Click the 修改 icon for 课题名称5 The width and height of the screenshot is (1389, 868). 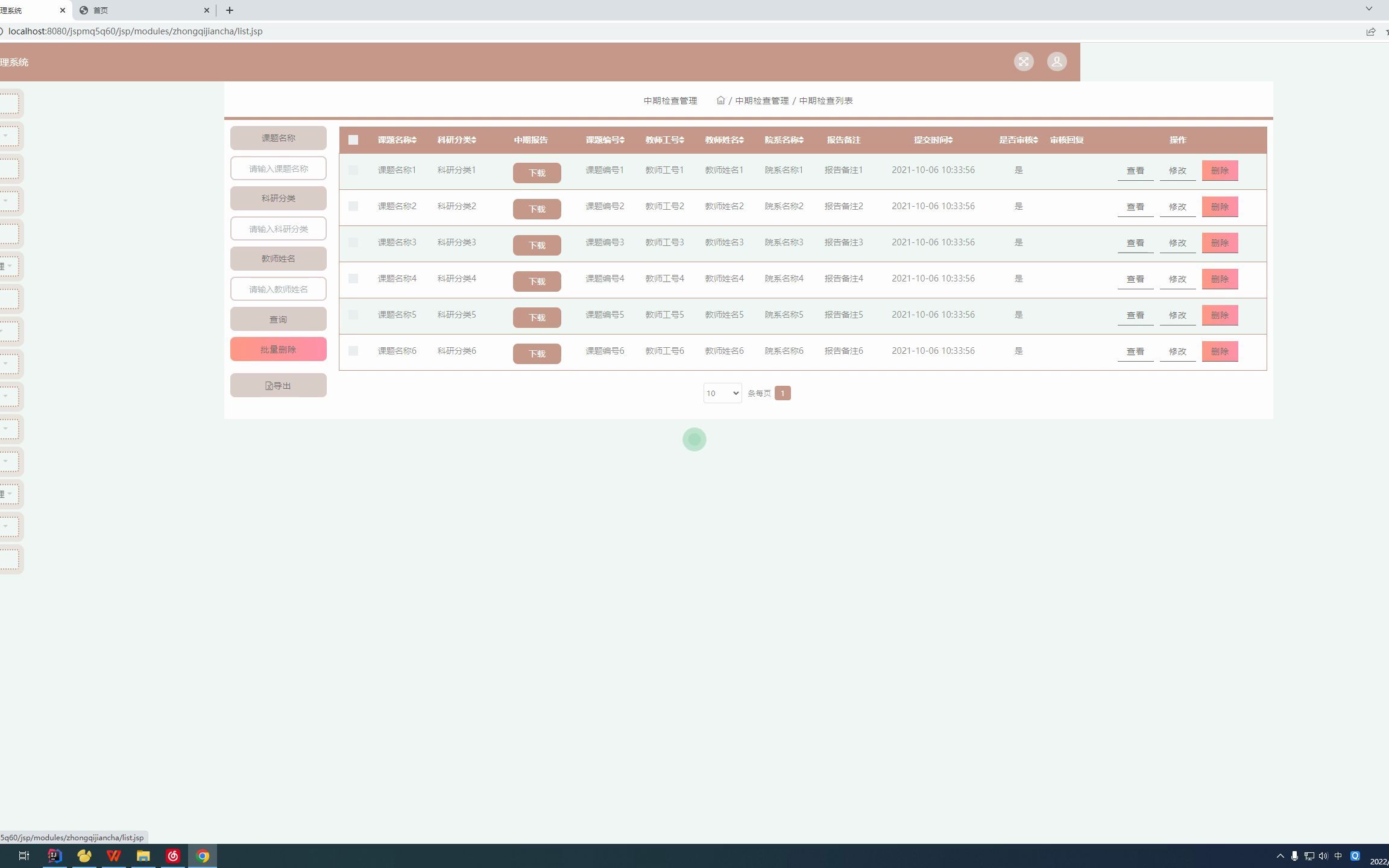point(1177,315)
